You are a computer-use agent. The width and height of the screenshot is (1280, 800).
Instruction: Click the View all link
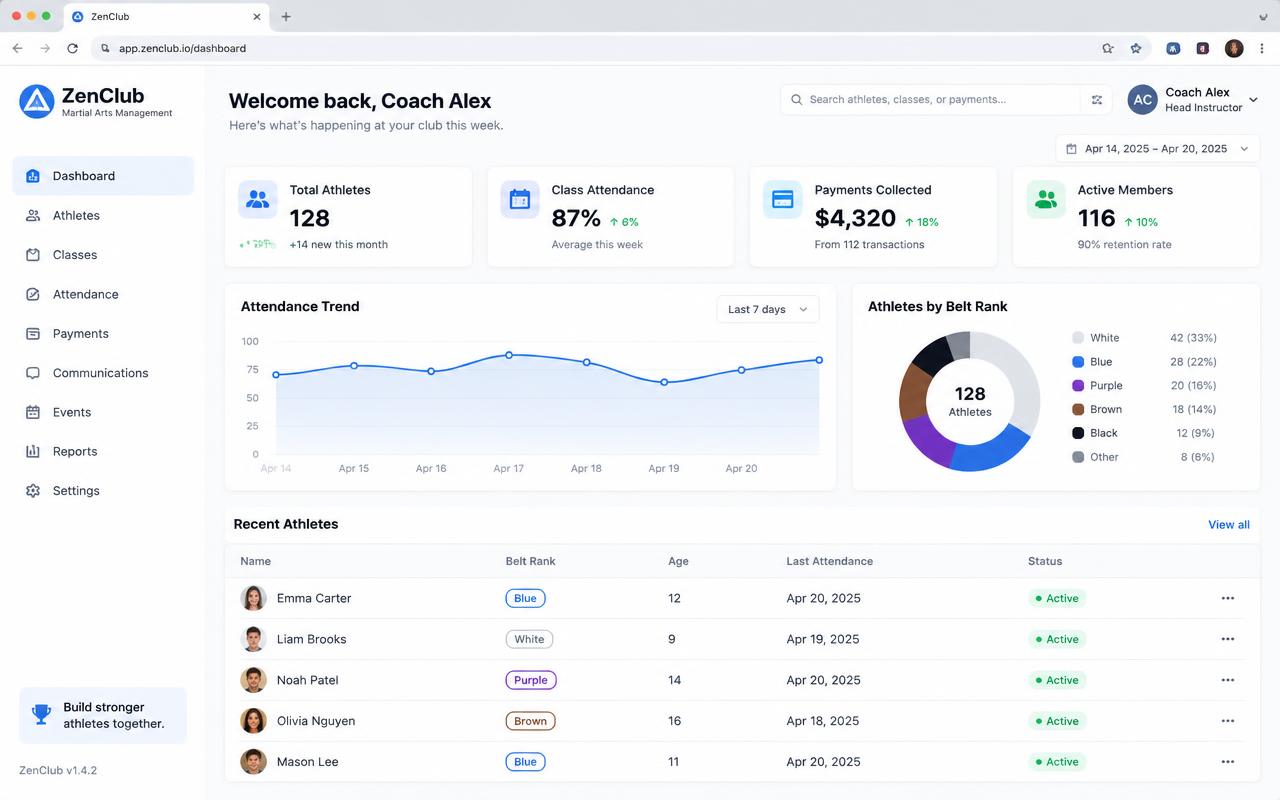pos(1229,525)
